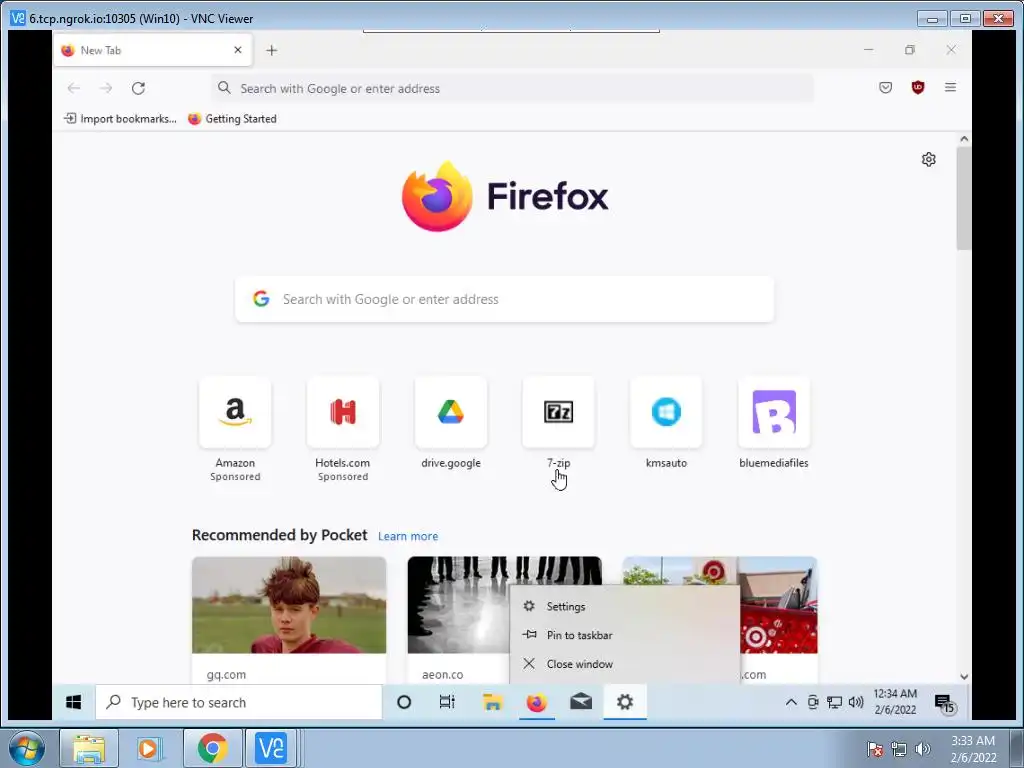Open Import bookmarks toolbar item

[x=120, y=119]
